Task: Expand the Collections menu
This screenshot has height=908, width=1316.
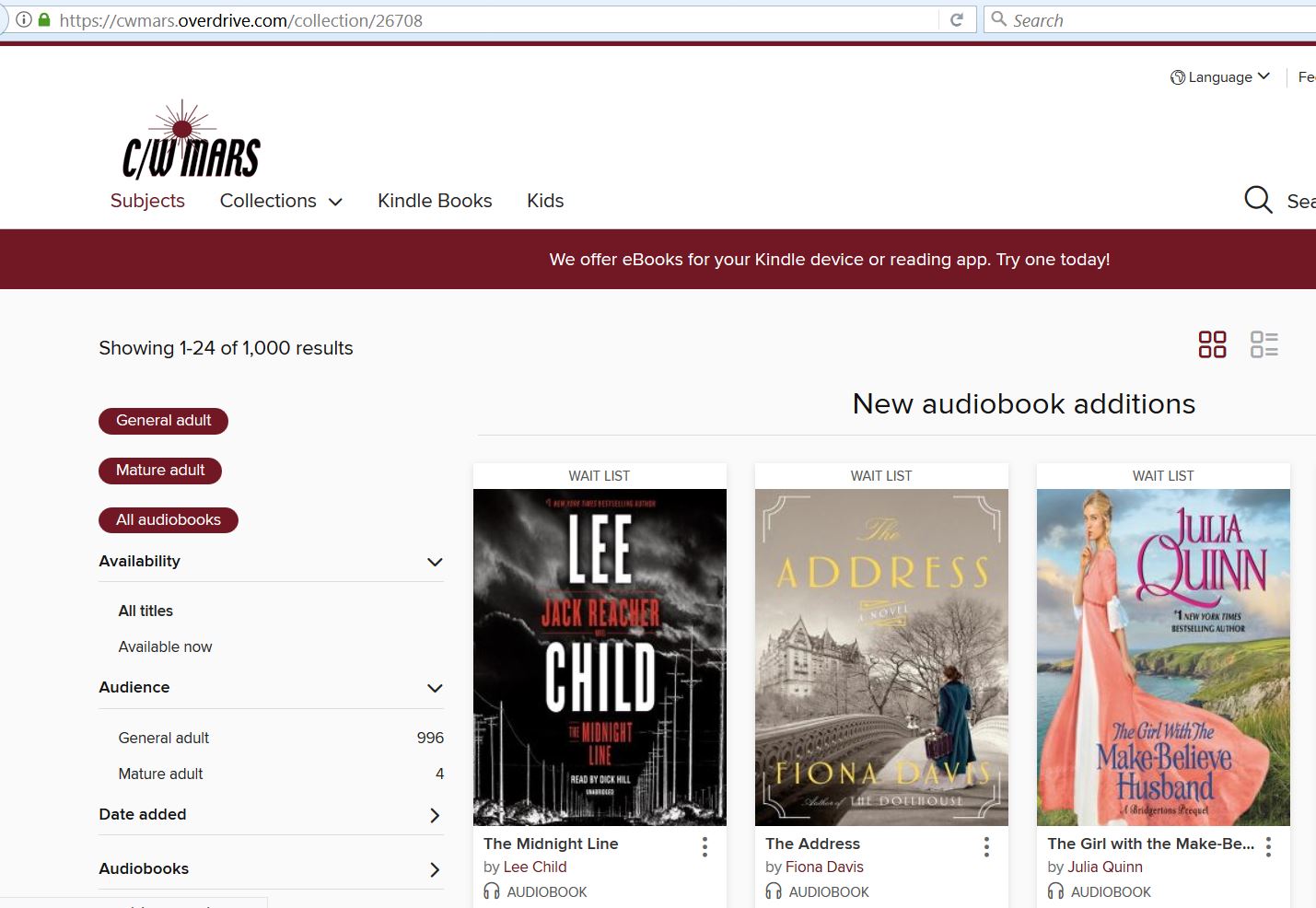Action: tap(281, 201)
